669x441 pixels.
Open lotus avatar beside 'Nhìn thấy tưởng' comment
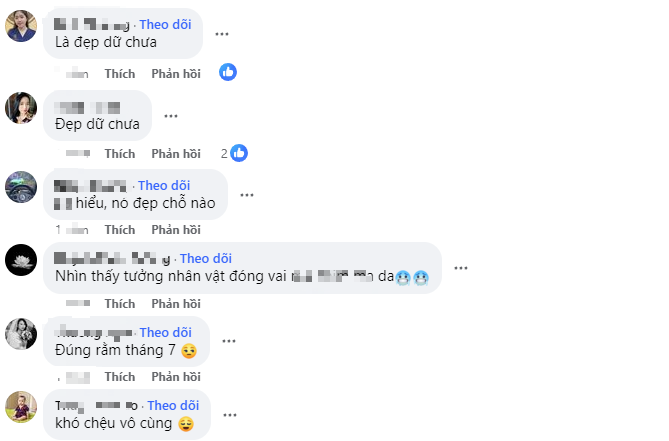22,259
